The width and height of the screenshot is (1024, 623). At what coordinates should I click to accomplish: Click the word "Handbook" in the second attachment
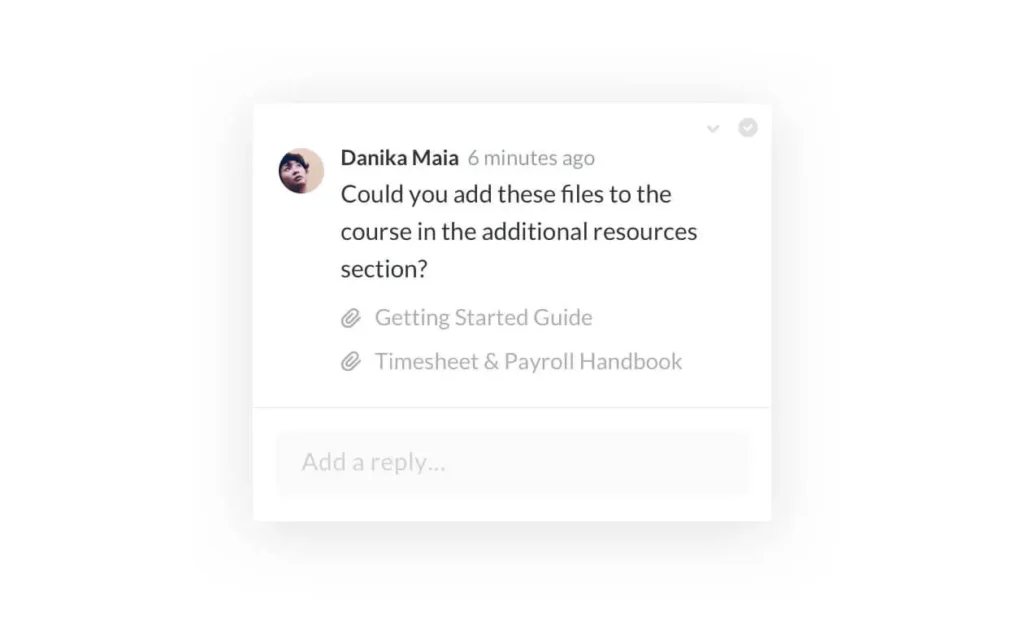634,362
